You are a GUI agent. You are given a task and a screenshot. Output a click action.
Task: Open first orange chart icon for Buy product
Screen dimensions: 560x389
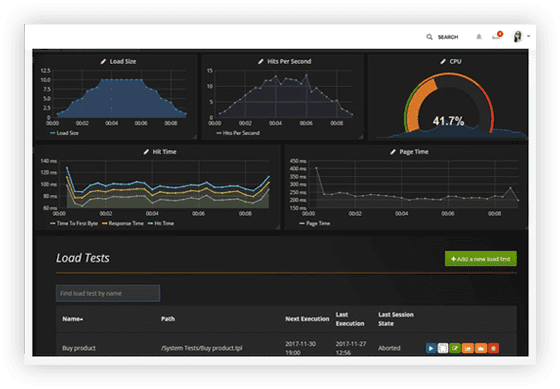(468, 348)
